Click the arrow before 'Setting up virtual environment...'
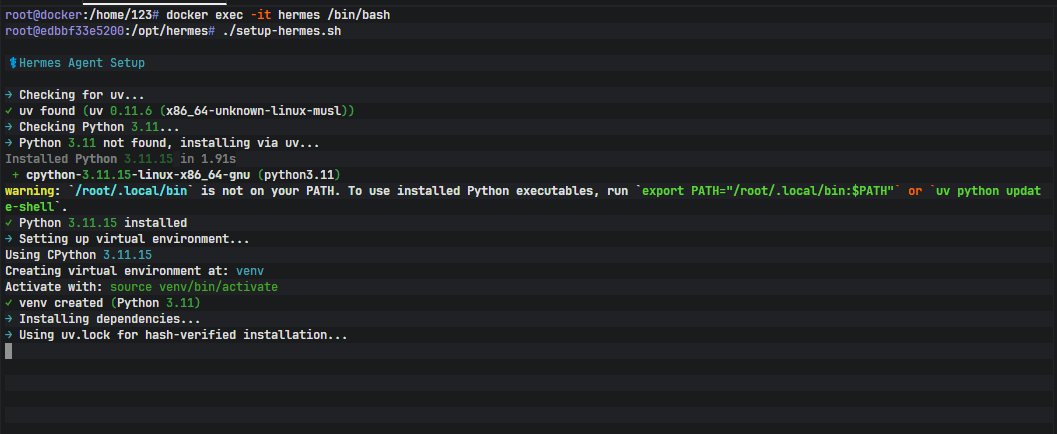This screenshot has width=1057, height=434. coord(9,238)
